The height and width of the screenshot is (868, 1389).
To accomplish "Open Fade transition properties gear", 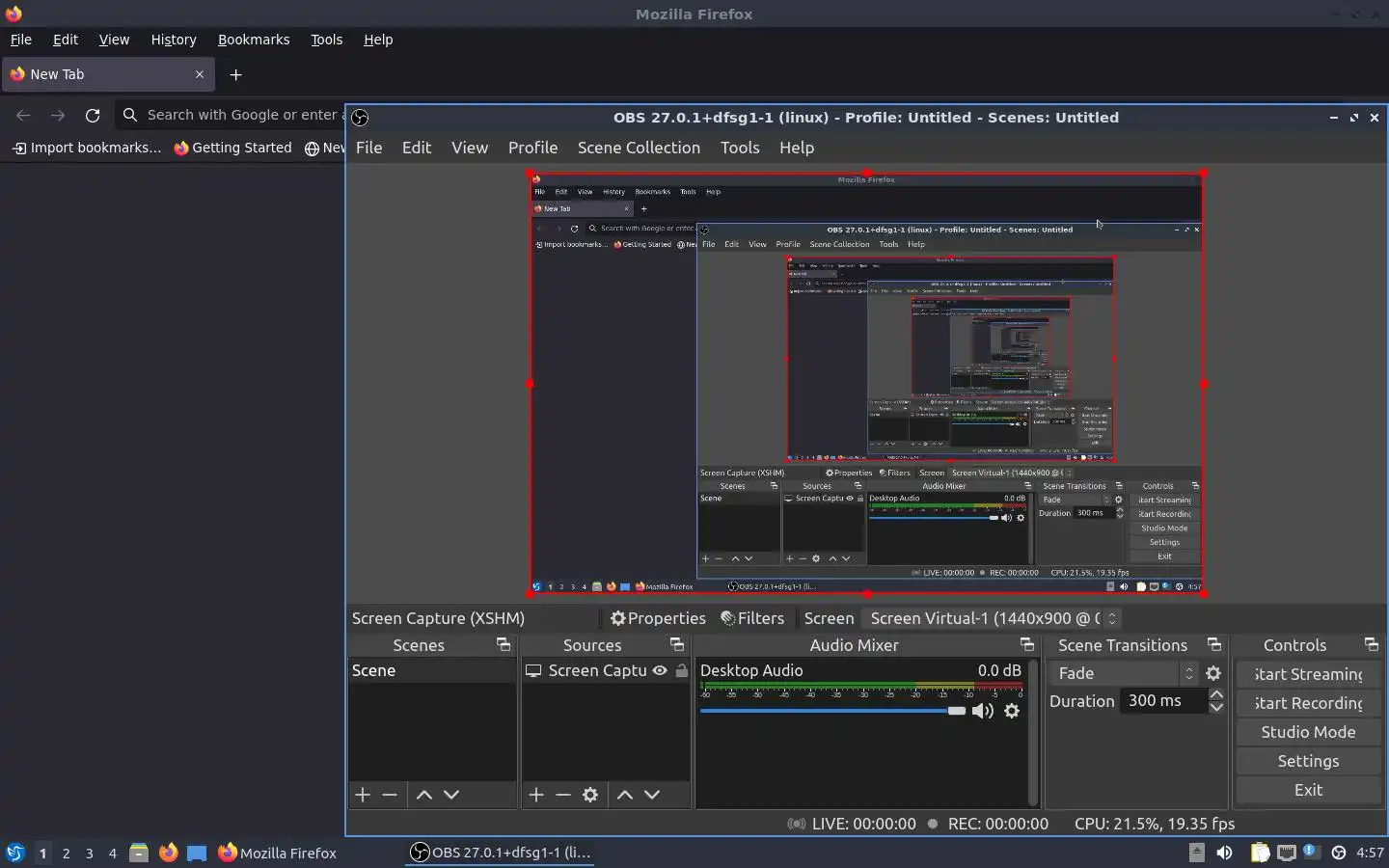I will click(1213, 673).
